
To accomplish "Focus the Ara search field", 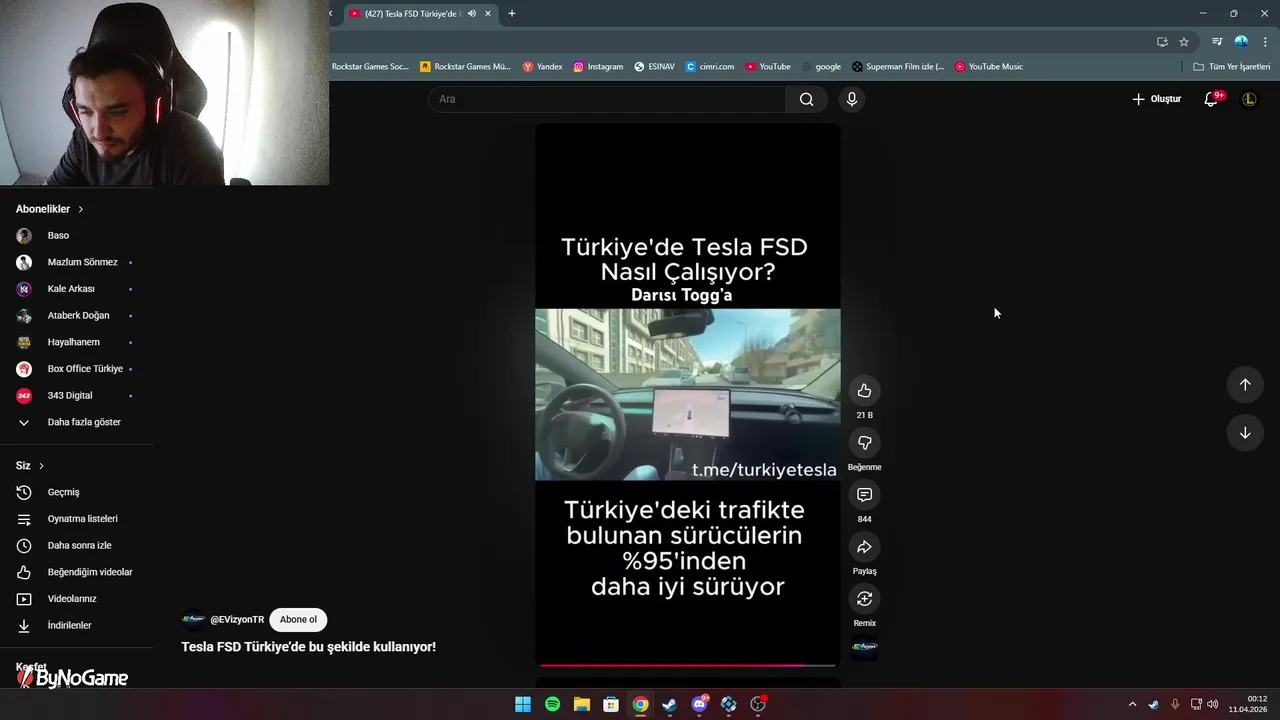I will 607,99.
